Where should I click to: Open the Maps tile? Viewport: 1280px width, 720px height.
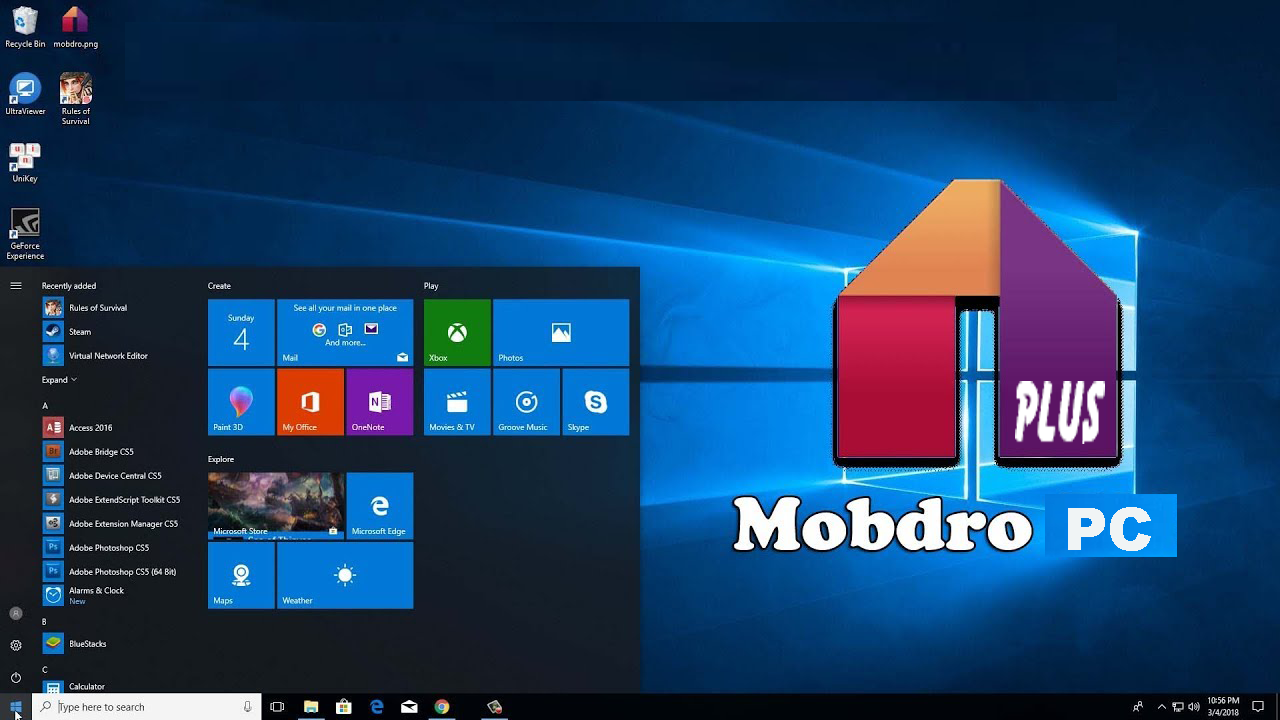pyautogui.click(x=241, y=575)
